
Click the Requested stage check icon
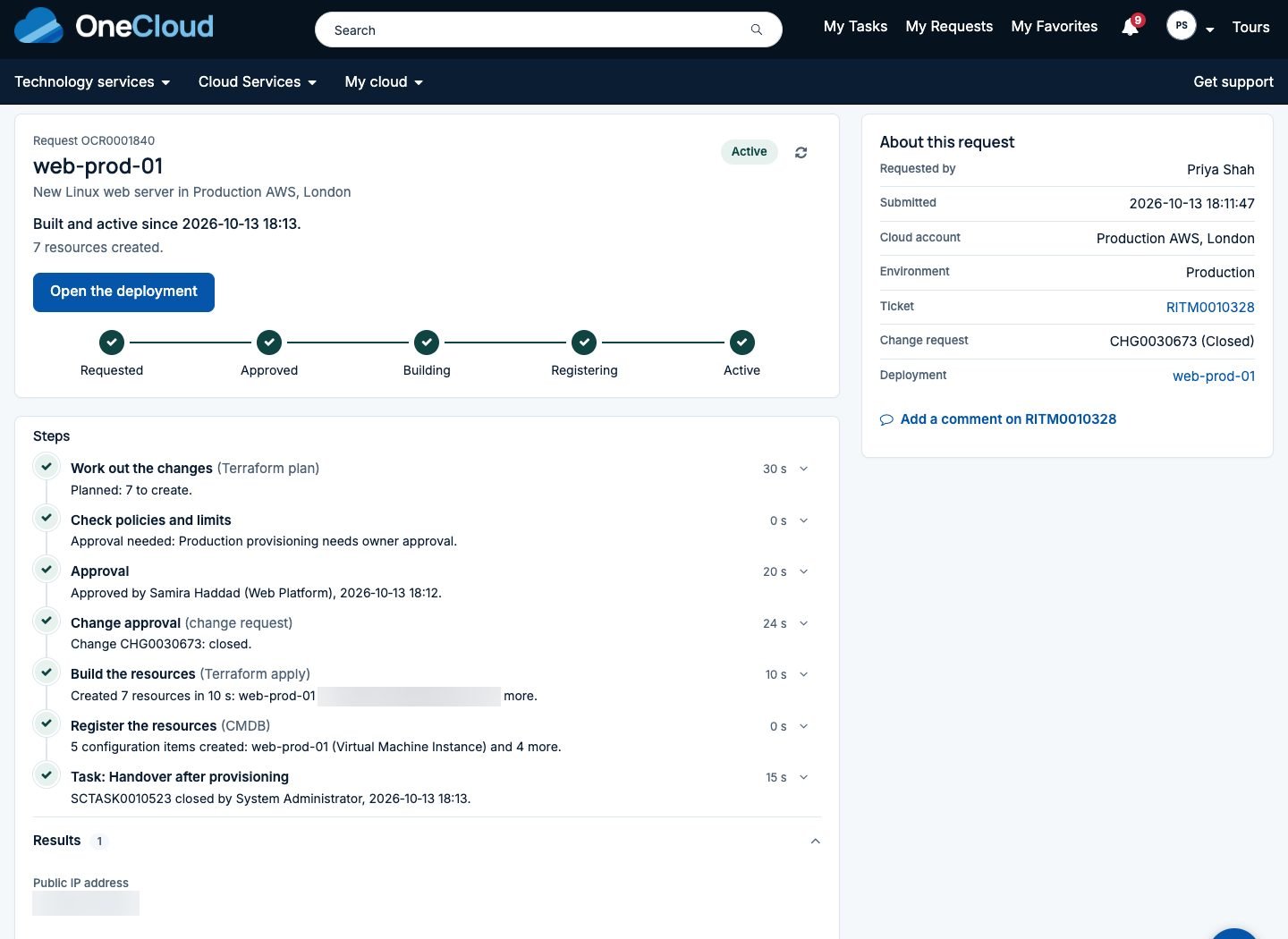tap(112, 343)
